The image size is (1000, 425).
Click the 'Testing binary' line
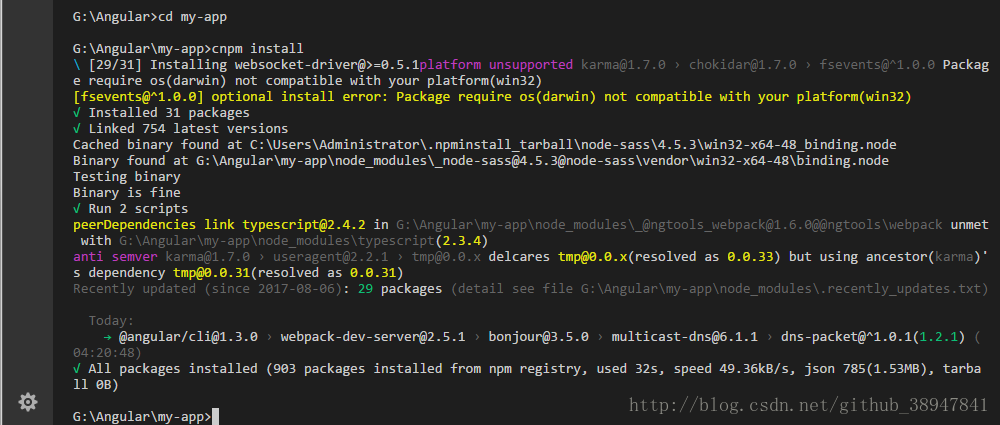pyautogui.click(x=127, y=177)
